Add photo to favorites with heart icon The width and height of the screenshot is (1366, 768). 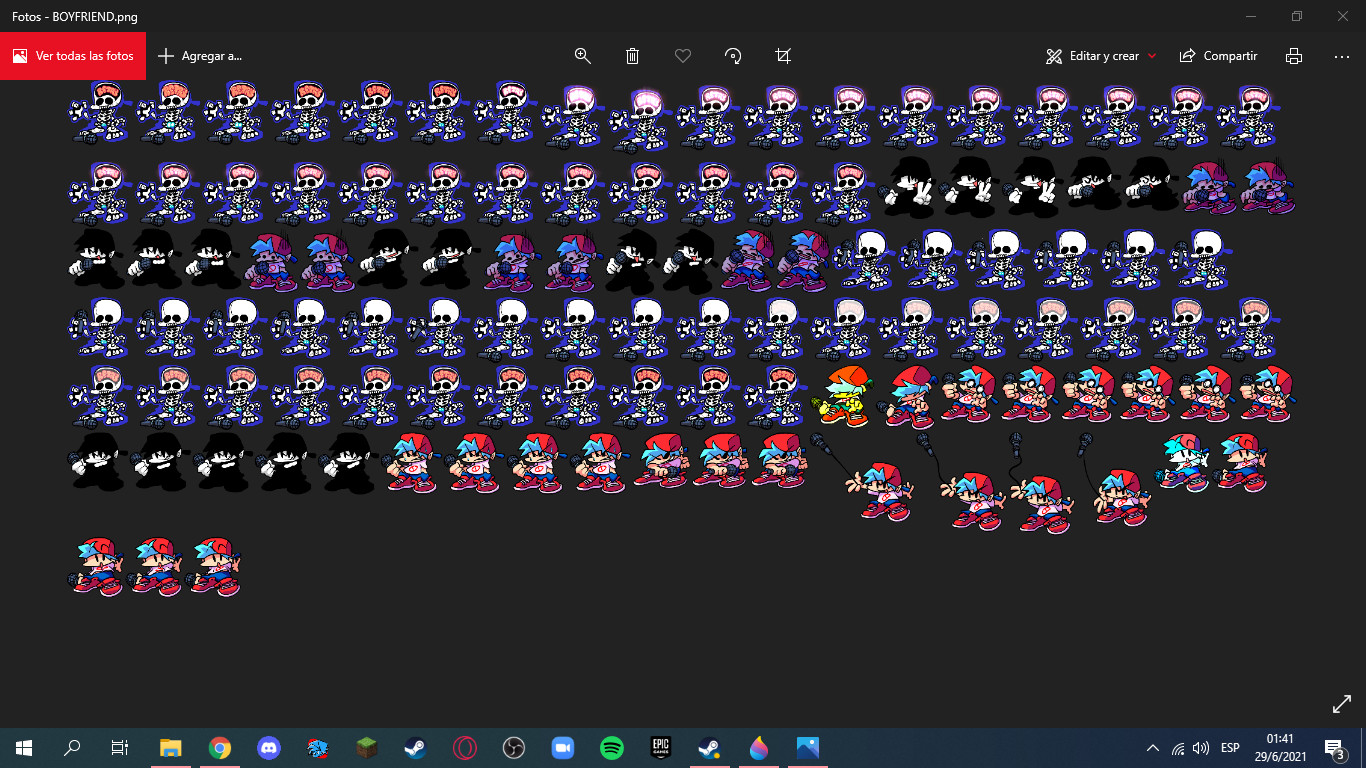coord(683,56)
